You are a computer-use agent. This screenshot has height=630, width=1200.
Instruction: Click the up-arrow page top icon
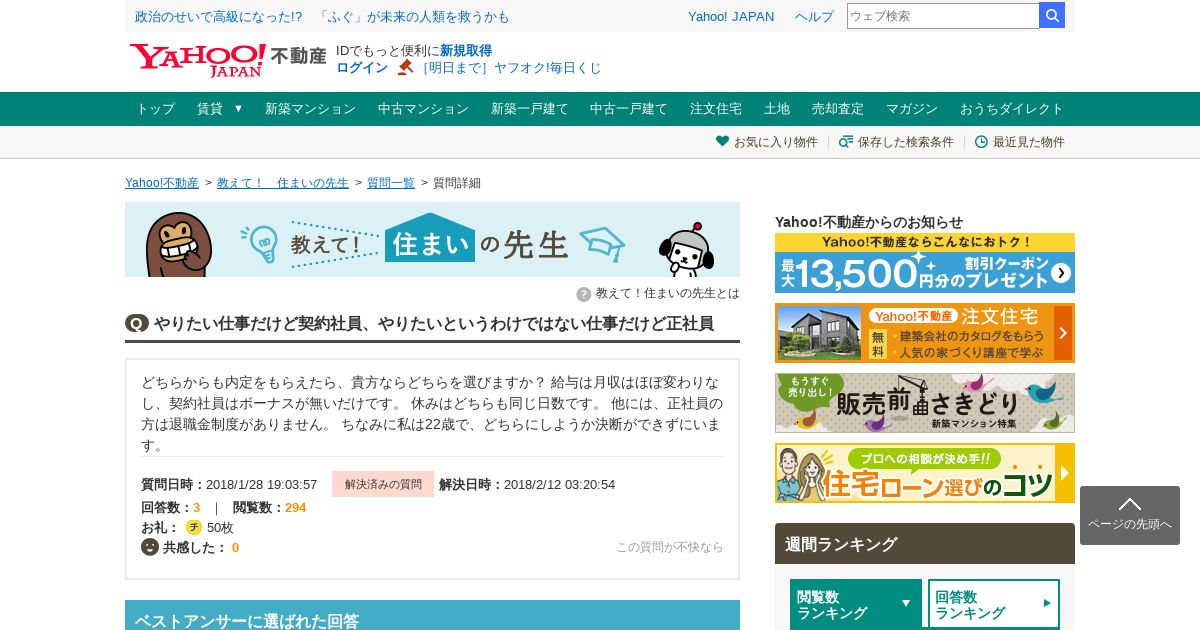(x=1130, y=504)
